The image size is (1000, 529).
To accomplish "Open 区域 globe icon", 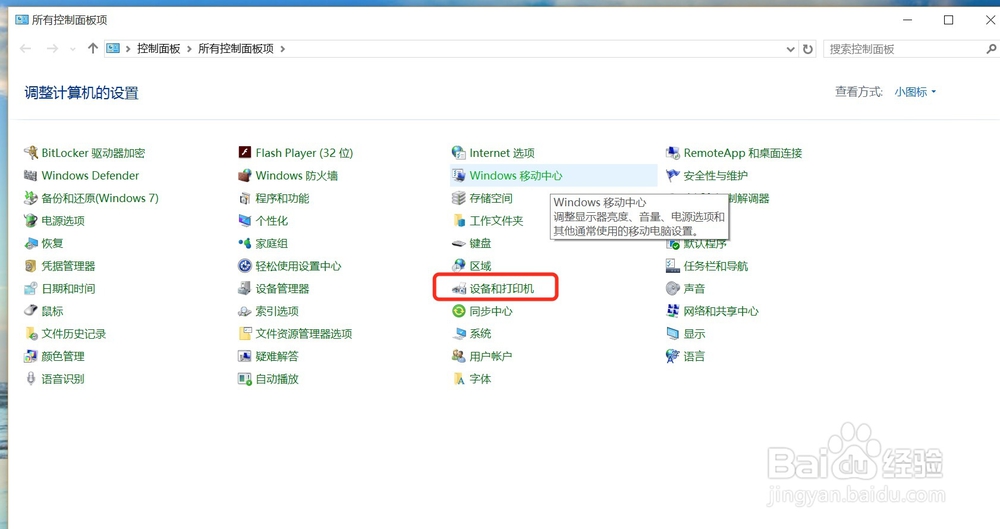I will pyautogui.click(x=459, y=265).
